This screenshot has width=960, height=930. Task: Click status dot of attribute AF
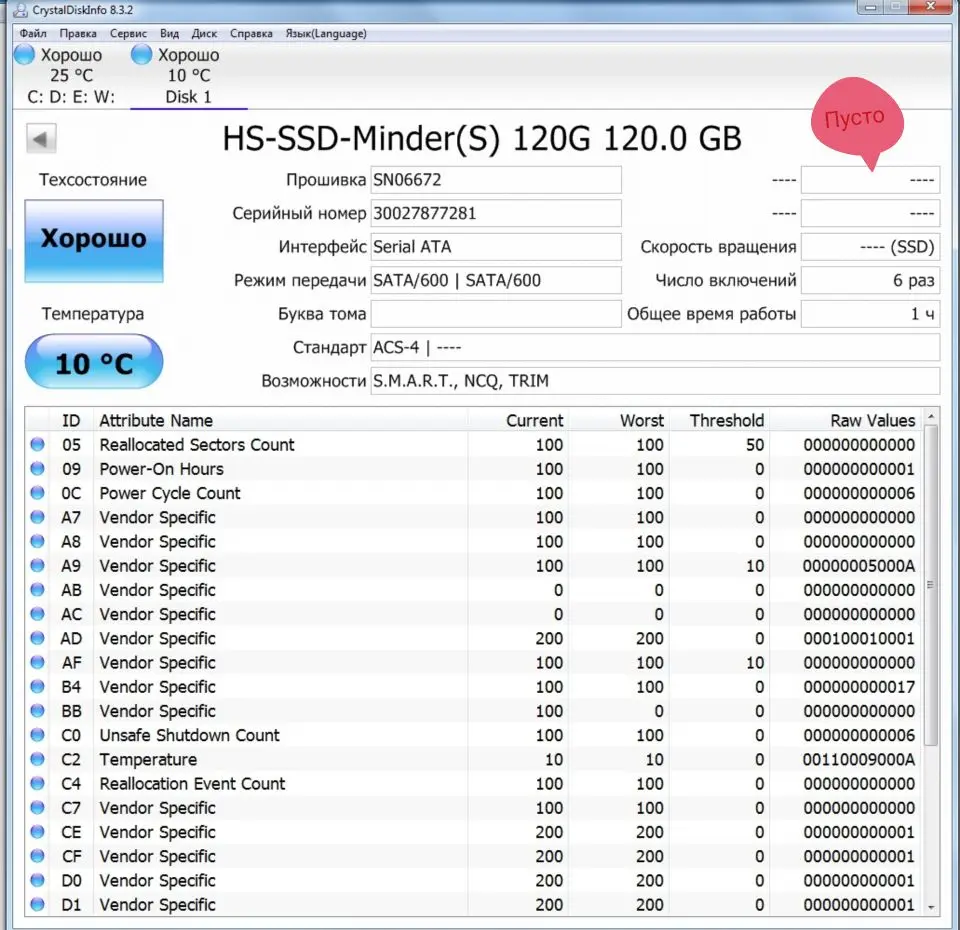(x=37, y=662)
